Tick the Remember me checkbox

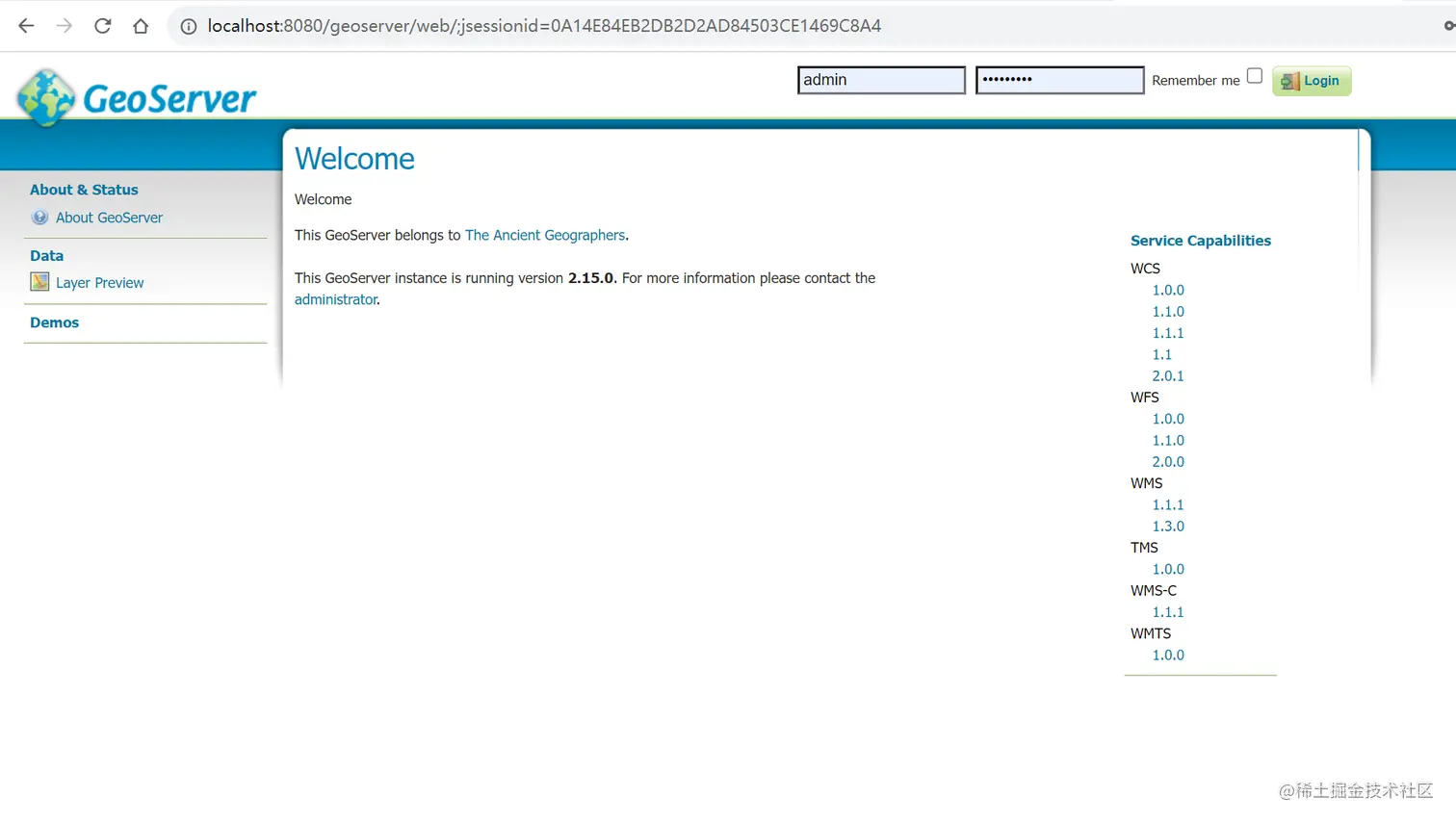pyautogui.click(x=1255, y=76)
